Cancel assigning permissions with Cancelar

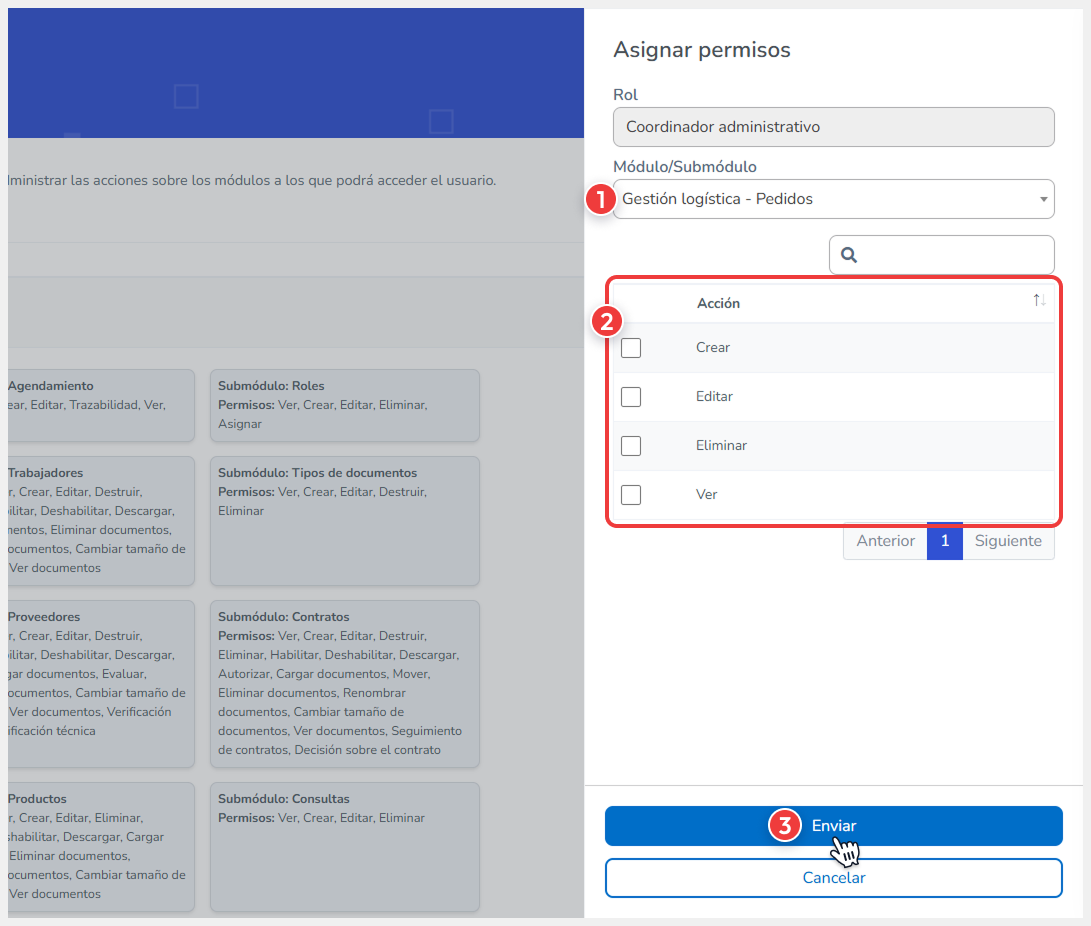click(833, 878)
